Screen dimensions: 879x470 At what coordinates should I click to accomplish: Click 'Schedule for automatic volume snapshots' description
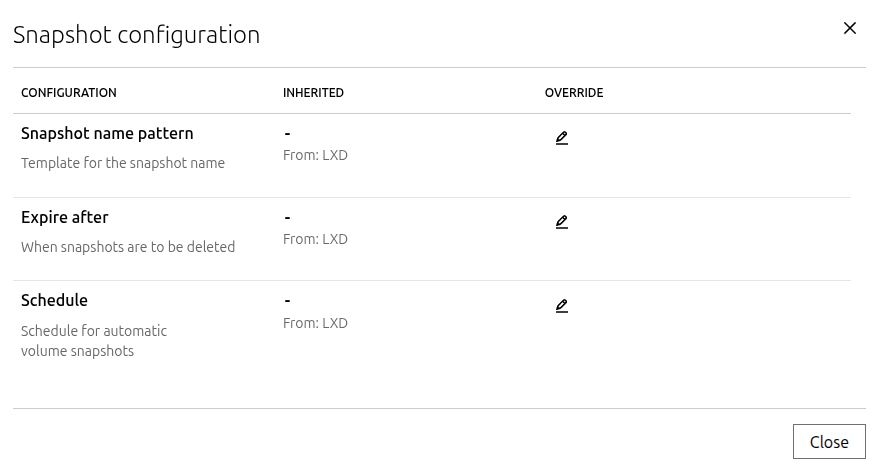pos(94,341)
